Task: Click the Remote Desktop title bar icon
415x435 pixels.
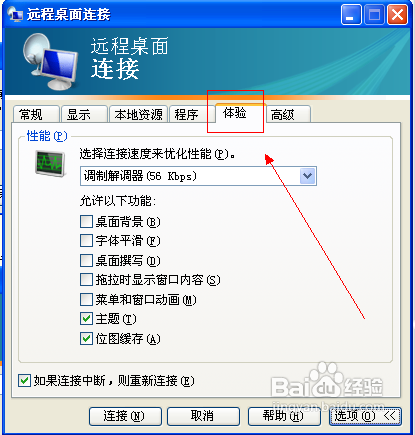Action: pos(15,15)
